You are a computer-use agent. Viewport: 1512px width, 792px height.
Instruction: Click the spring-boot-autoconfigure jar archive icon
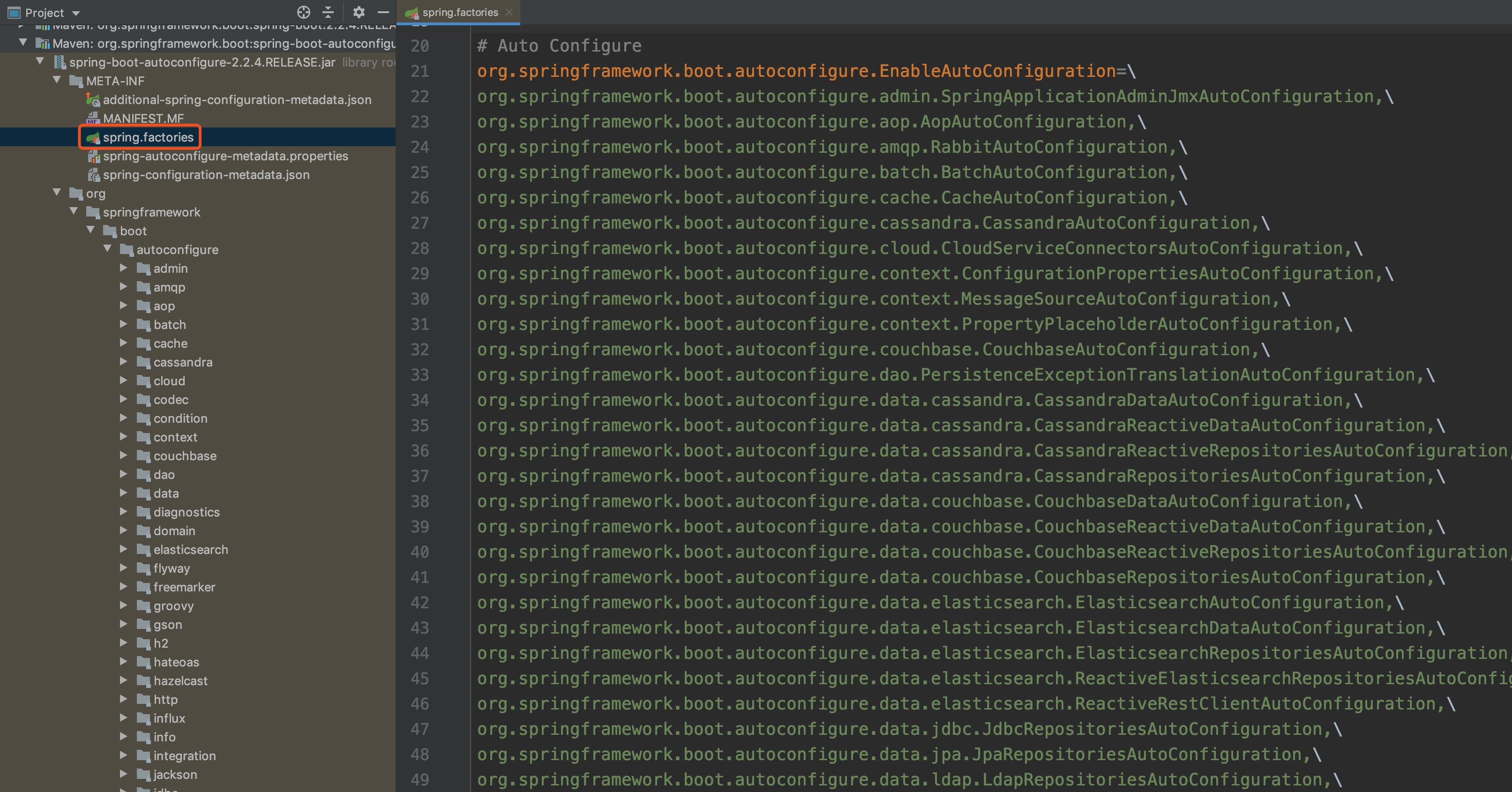click(59, 62)
